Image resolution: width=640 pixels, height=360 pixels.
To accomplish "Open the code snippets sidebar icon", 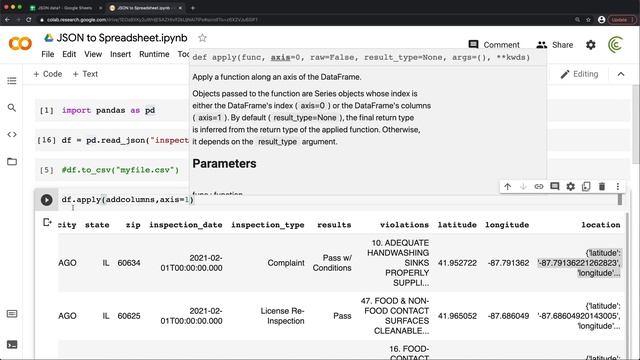I will pos(12,134).
